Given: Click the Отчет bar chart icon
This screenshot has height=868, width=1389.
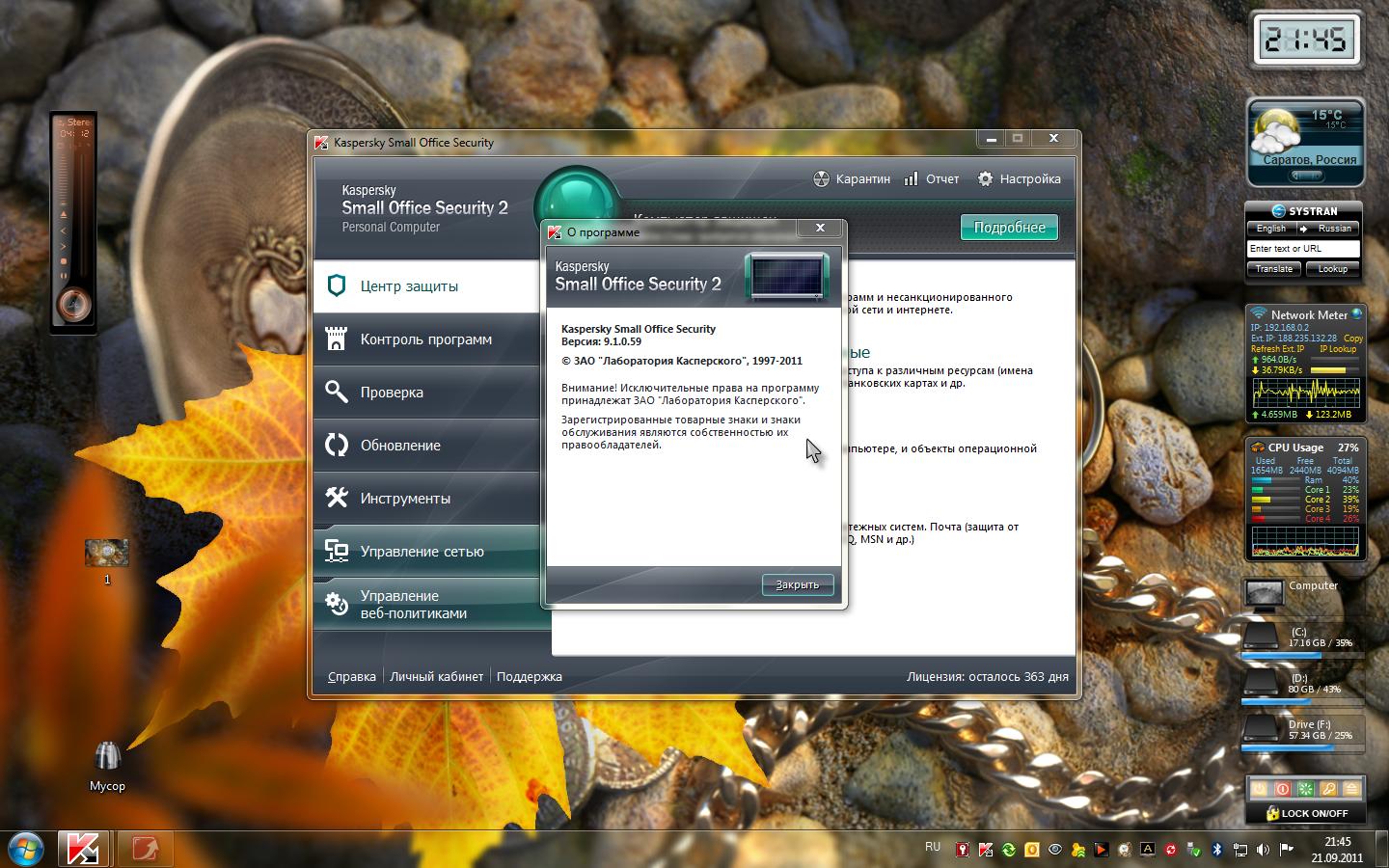Looking at the screenshot, I should pos(911,179).
